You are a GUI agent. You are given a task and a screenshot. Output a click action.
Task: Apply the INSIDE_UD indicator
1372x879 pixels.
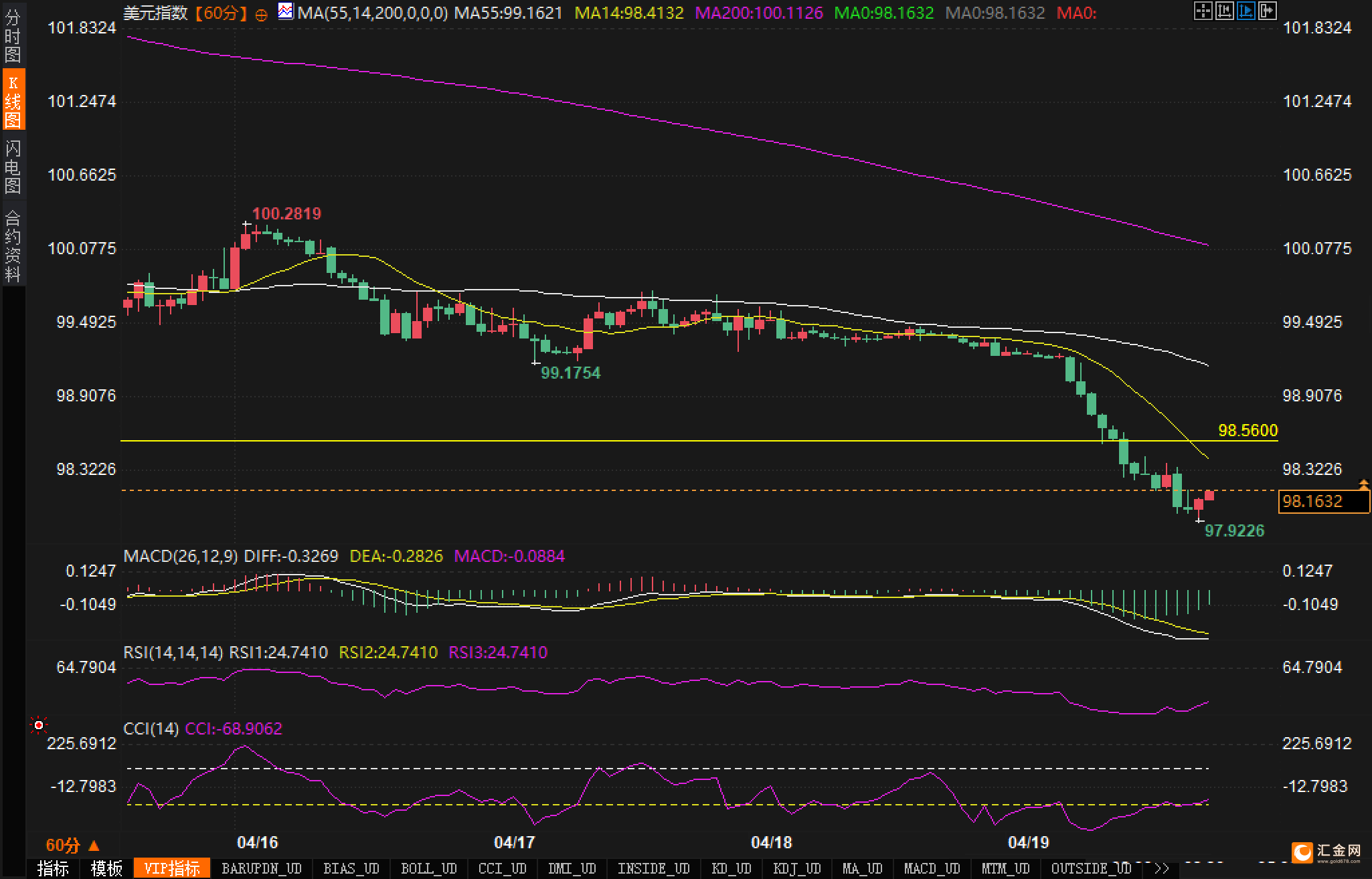click(653, 868)
